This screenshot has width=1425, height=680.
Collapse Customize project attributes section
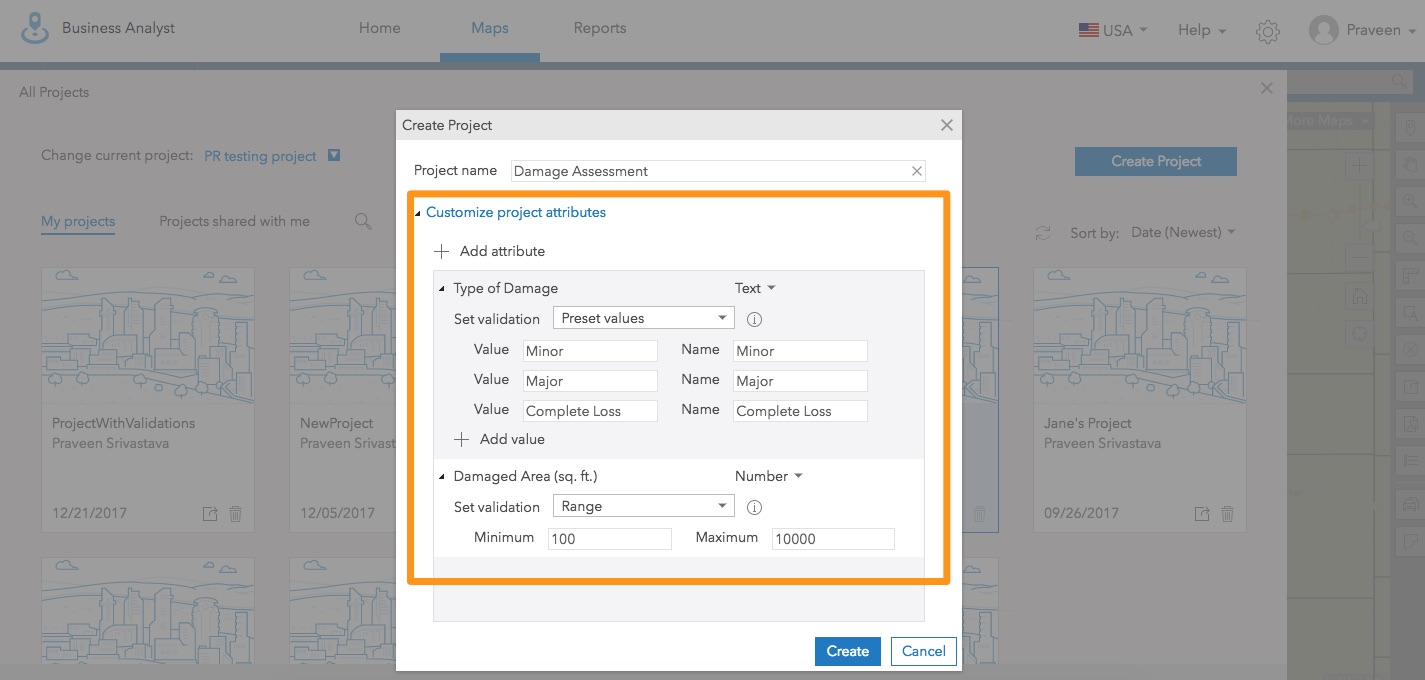(418, 213)
